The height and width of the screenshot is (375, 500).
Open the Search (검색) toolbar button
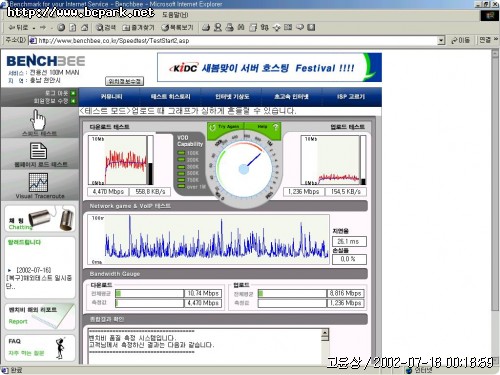click(x=106, y=27)
